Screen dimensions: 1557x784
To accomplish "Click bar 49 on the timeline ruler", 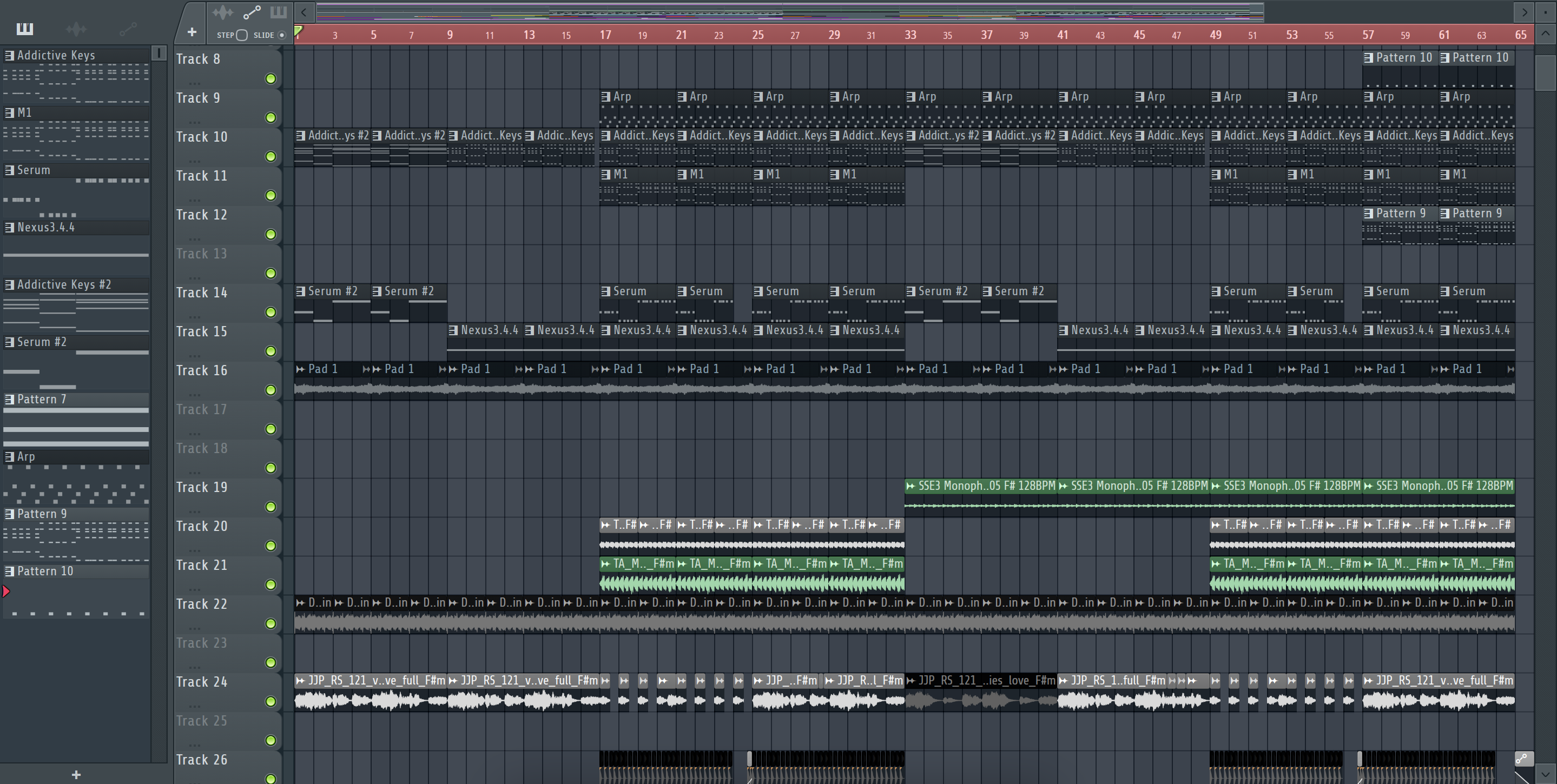I will click(x=1216, y=35).
